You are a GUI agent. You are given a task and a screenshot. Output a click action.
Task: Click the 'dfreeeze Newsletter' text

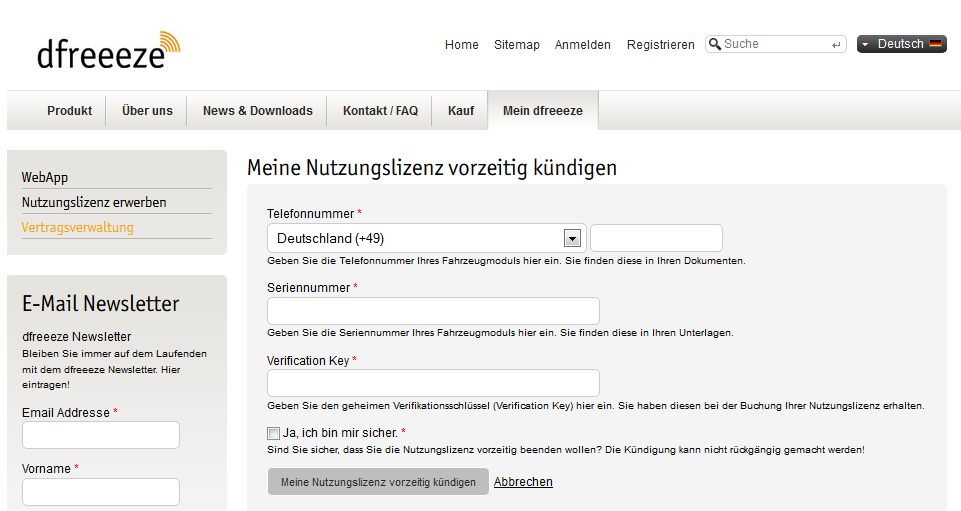point(77,337)
